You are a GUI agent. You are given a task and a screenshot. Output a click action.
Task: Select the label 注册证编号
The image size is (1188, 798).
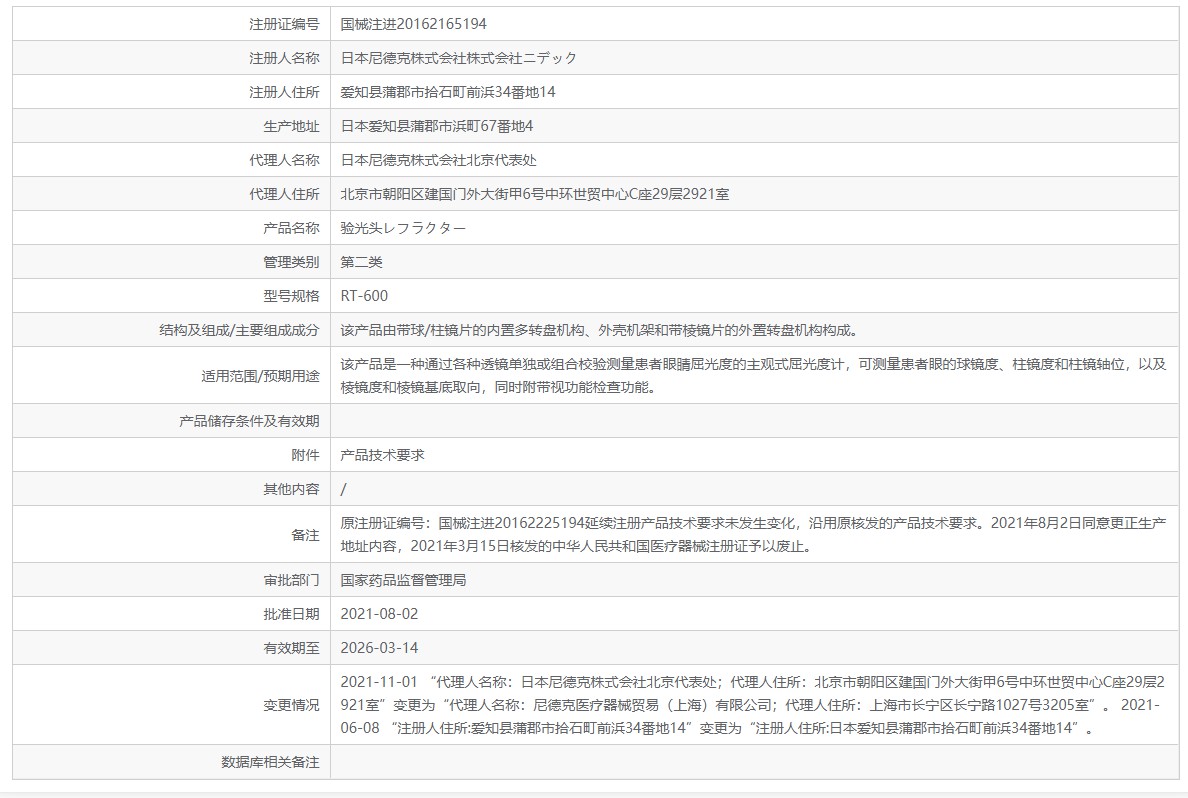point(284,24)
